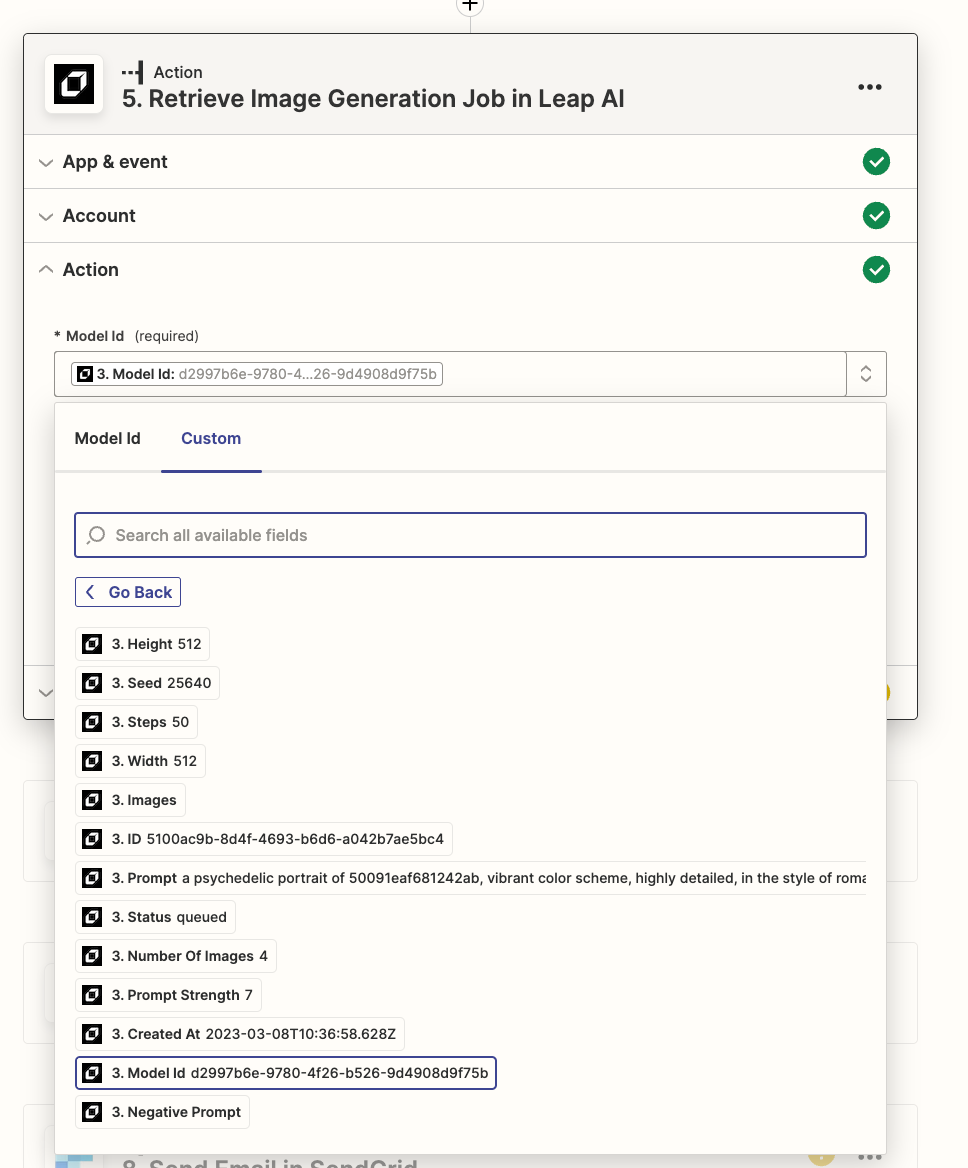This screenshot has width=968, height=1168.
Task: Click the Leap icon beside 3. Images
Action: coord(92,800)
